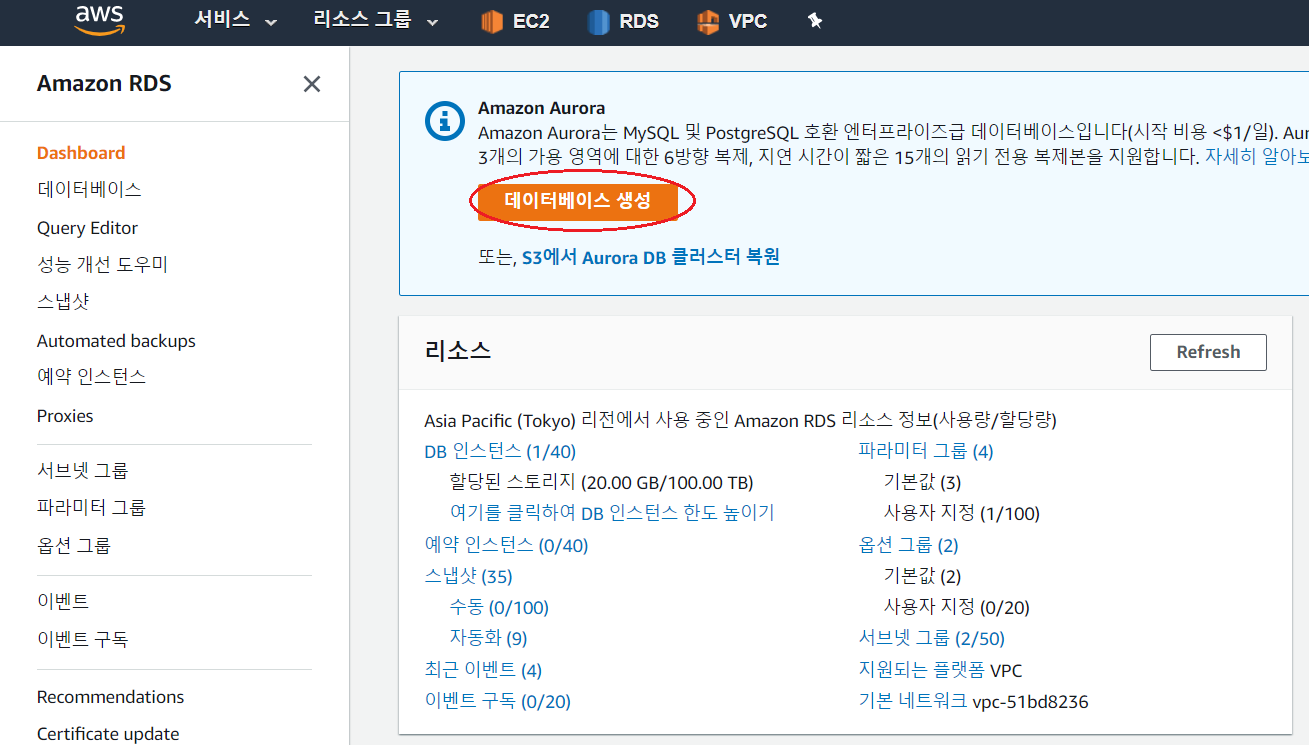Viewport: 1309px width, 745px height.
Task: Expand the 리소스 그룹 dropdown menu
Action: tap(376, 21)
